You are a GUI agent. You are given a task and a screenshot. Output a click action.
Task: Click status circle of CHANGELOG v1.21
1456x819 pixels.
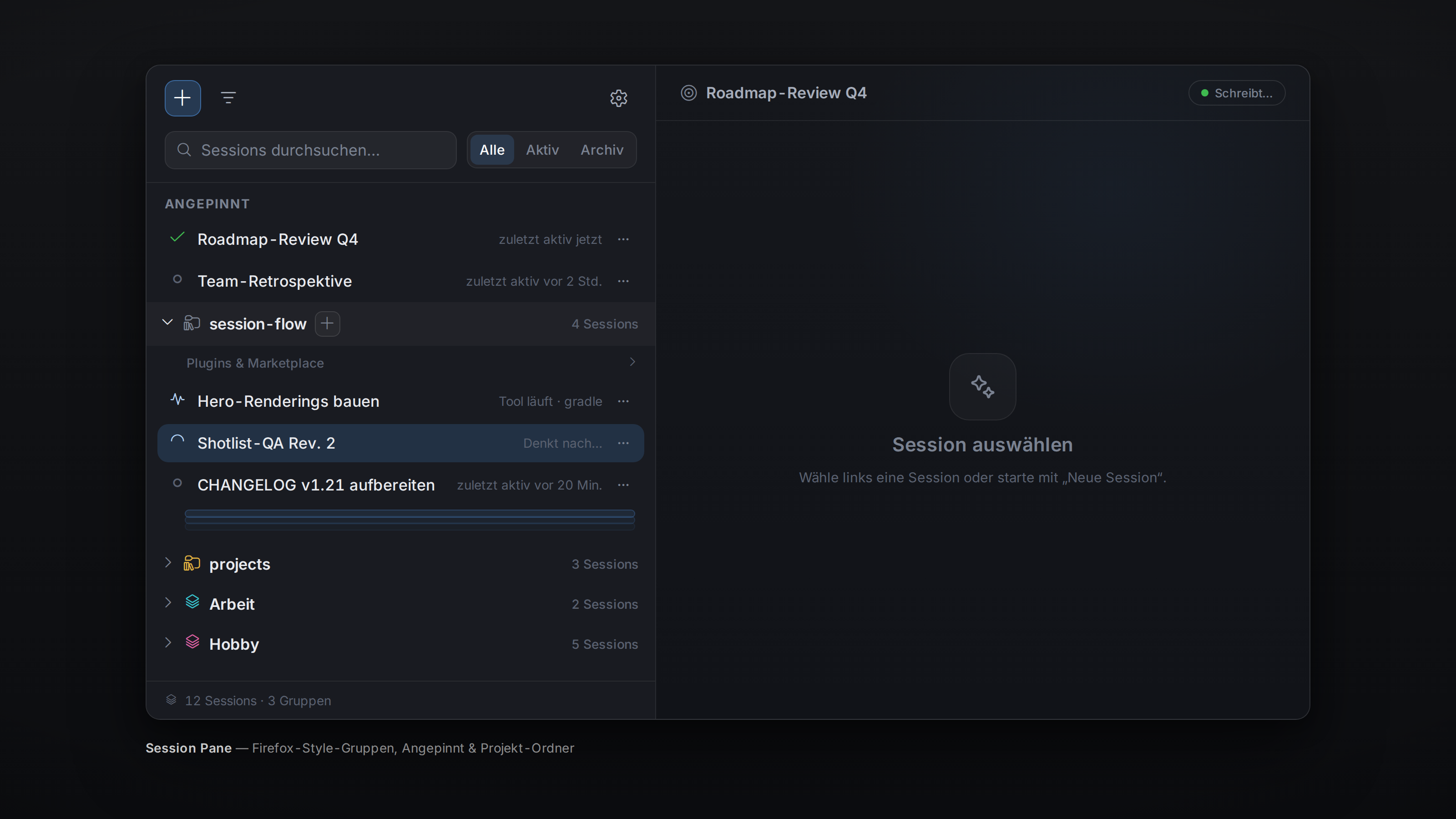(x=177, y=483)
